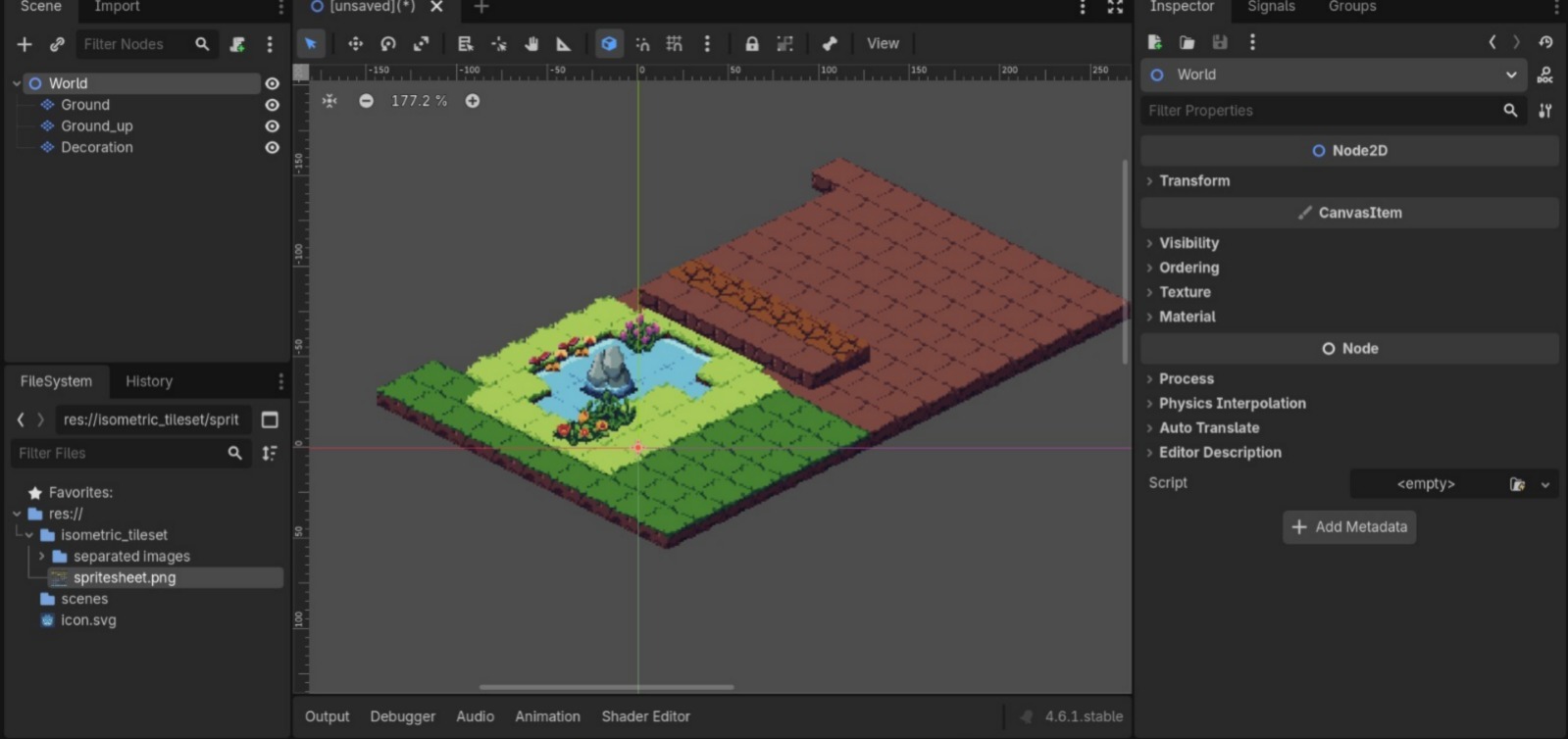Activate the Scale Mode tool
Image resolution: width=1568 pixels, height=739 pixels.
point(421,43)
